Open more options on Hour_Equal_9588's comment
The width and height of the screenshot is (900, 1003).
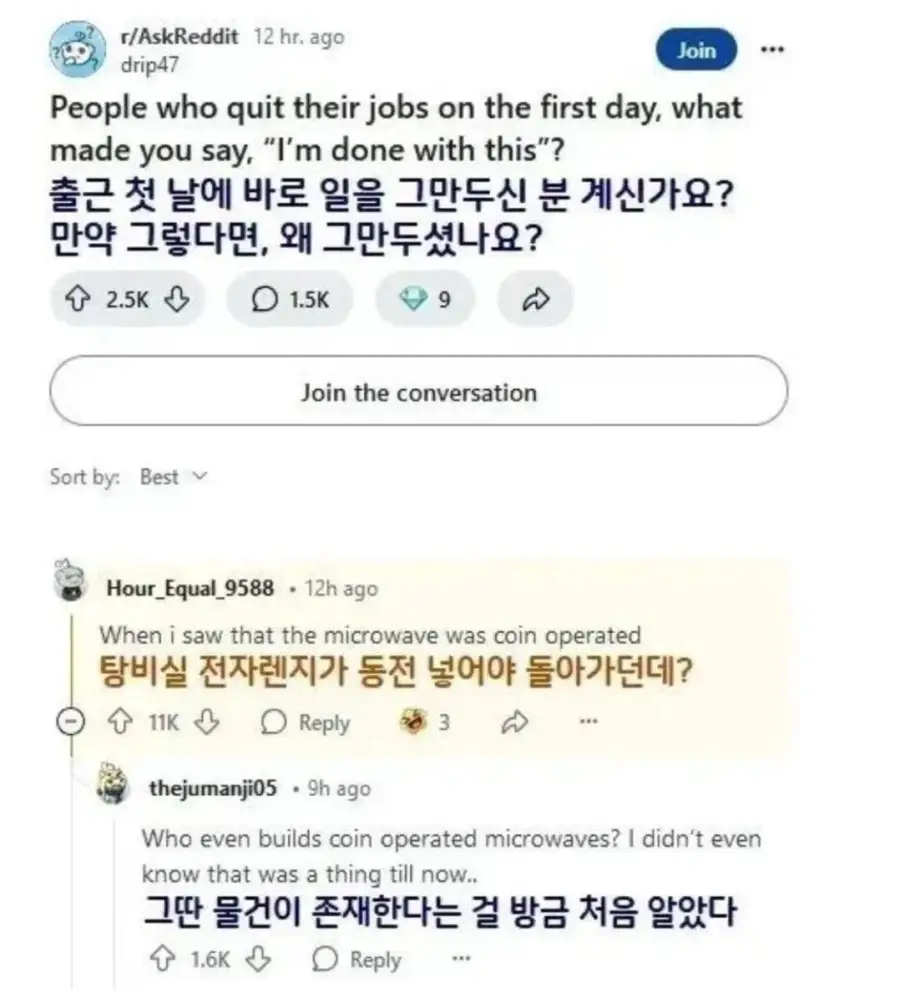pos(588,722)
